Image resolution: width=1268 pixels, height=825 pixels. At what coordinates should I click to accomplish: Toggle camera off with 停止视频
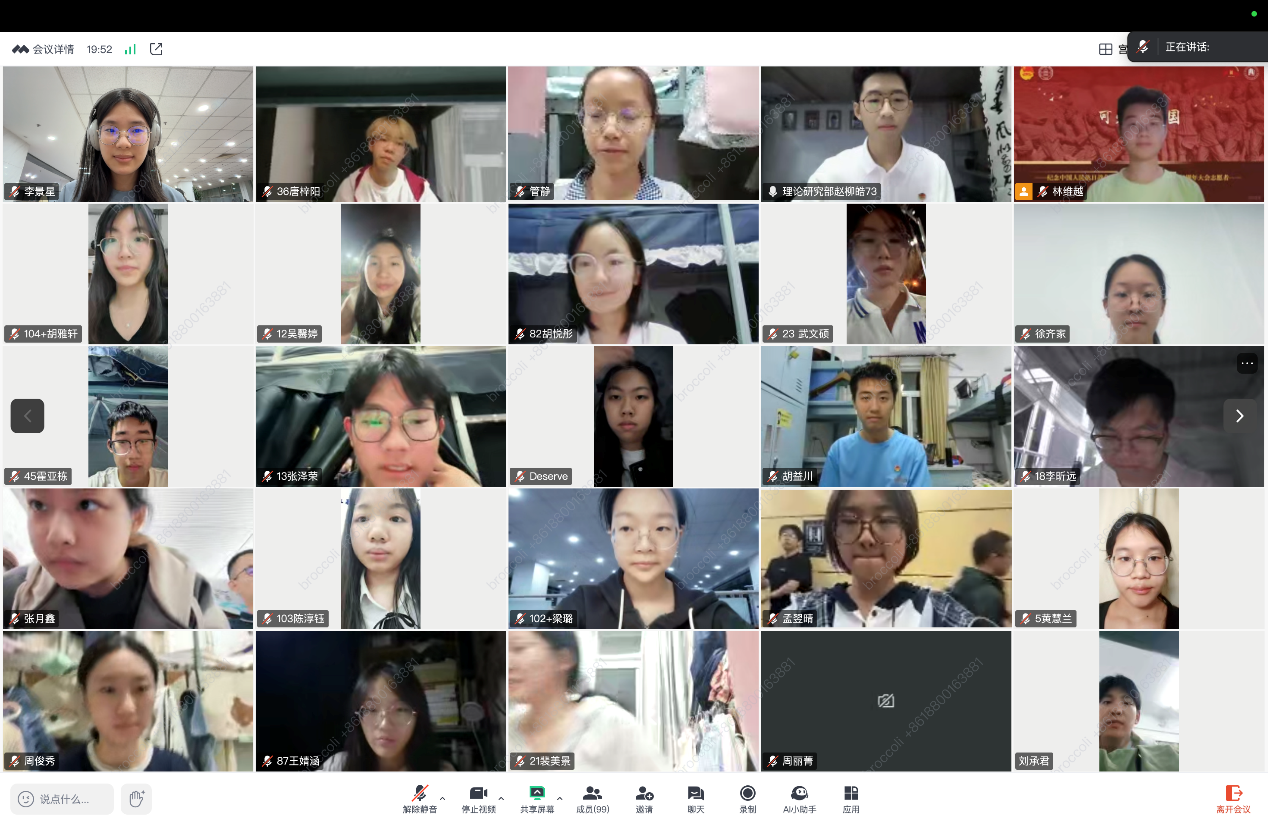(478, 797)
